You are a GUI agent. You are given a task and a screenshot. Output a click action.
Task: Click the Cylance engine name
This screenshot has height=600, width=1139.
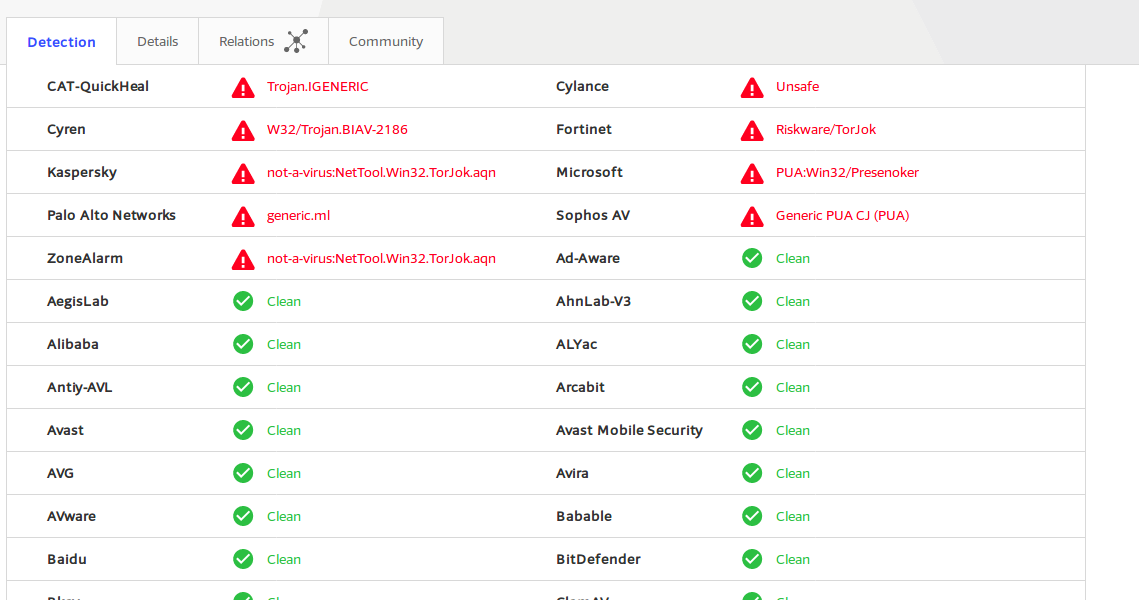coord(583,86)
